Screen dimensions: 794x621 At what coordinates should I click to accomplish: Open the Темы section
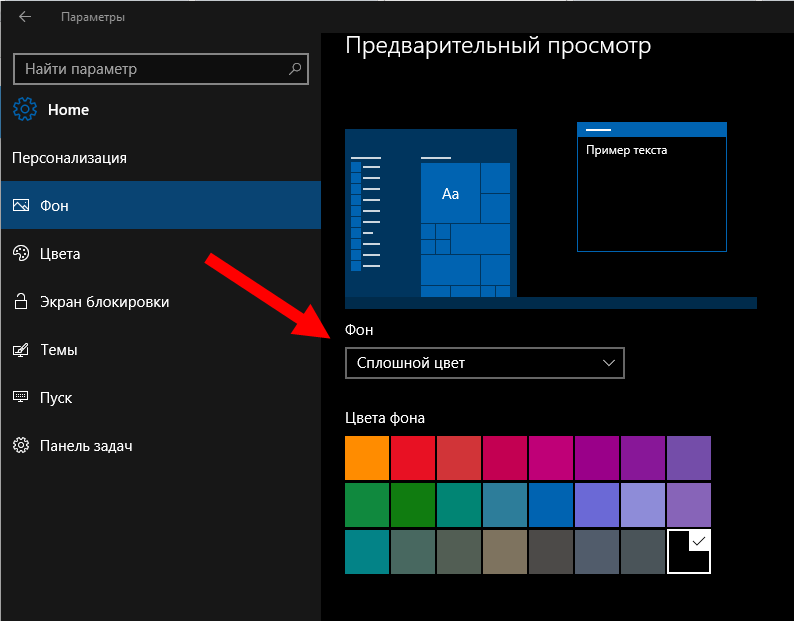161,350
